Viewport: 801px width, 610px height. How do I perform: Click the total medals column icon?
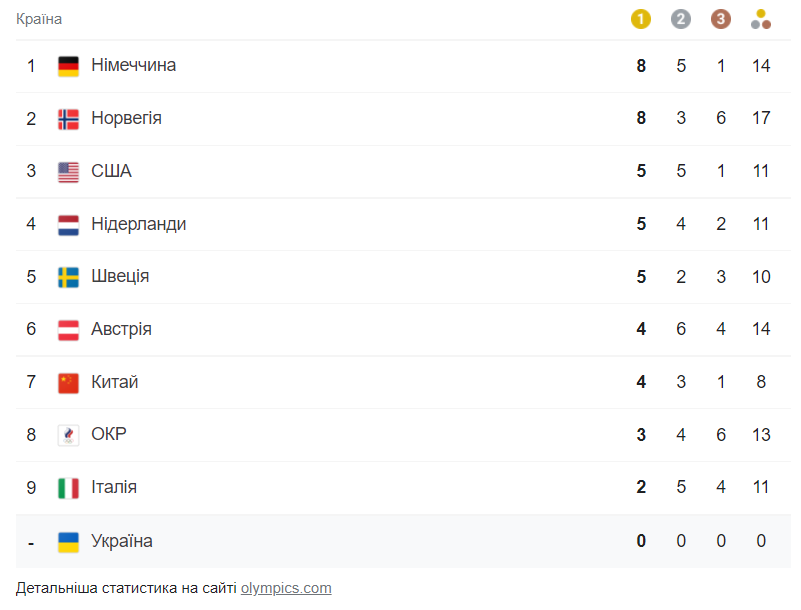(761, 17)
